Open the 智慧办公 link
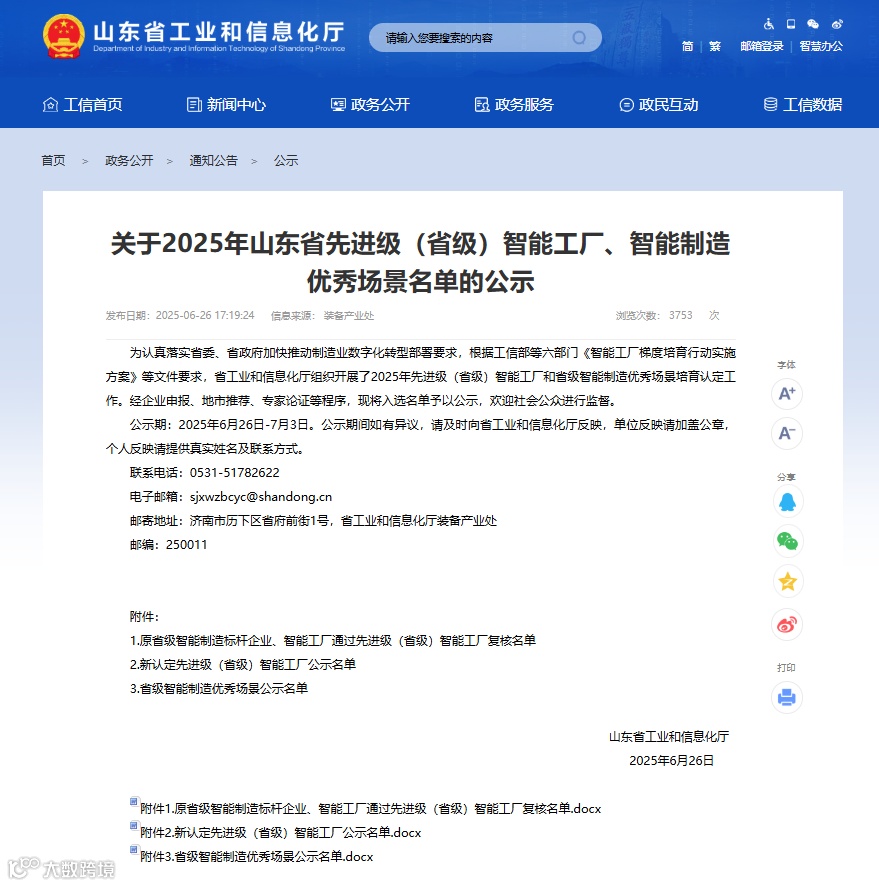Image resolution: width=879 pixels, height=886 pixels. [821, 46]
